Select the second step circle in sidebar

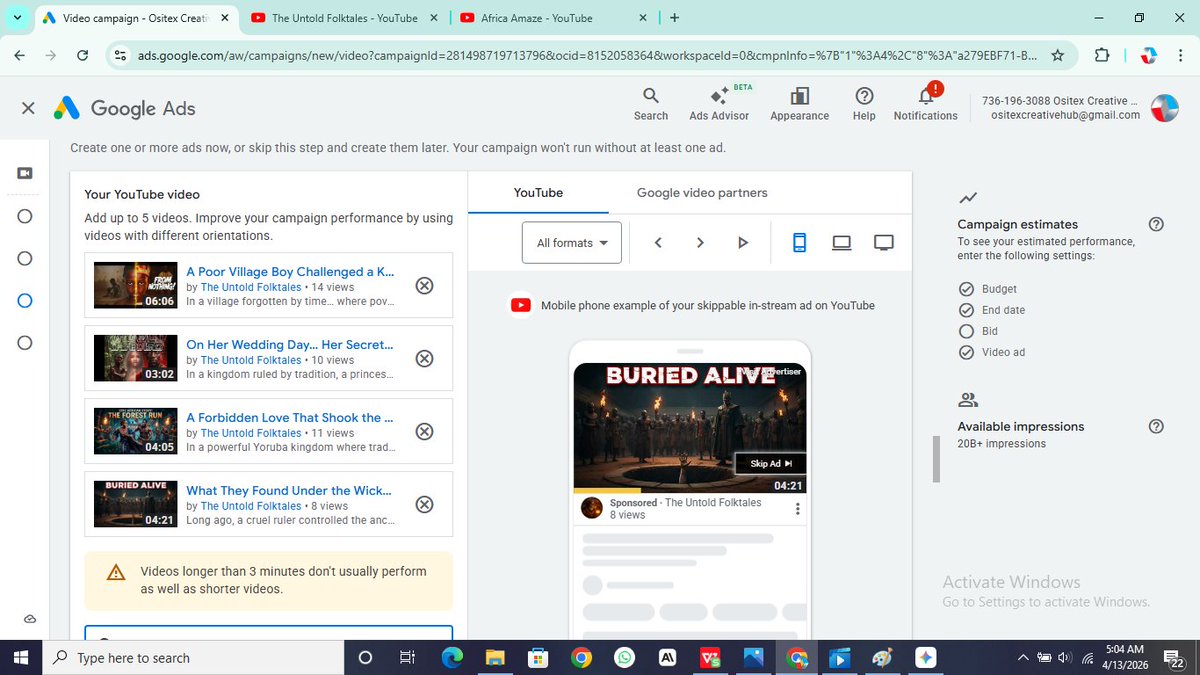pos(26,258)
